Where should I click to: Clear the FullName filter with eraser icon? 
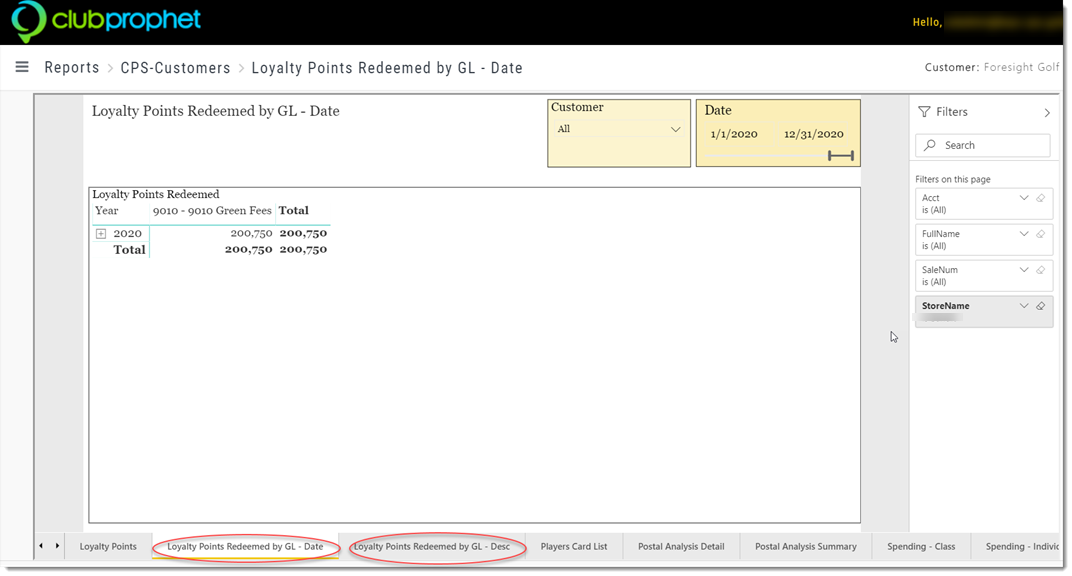tap(1041, 234)
